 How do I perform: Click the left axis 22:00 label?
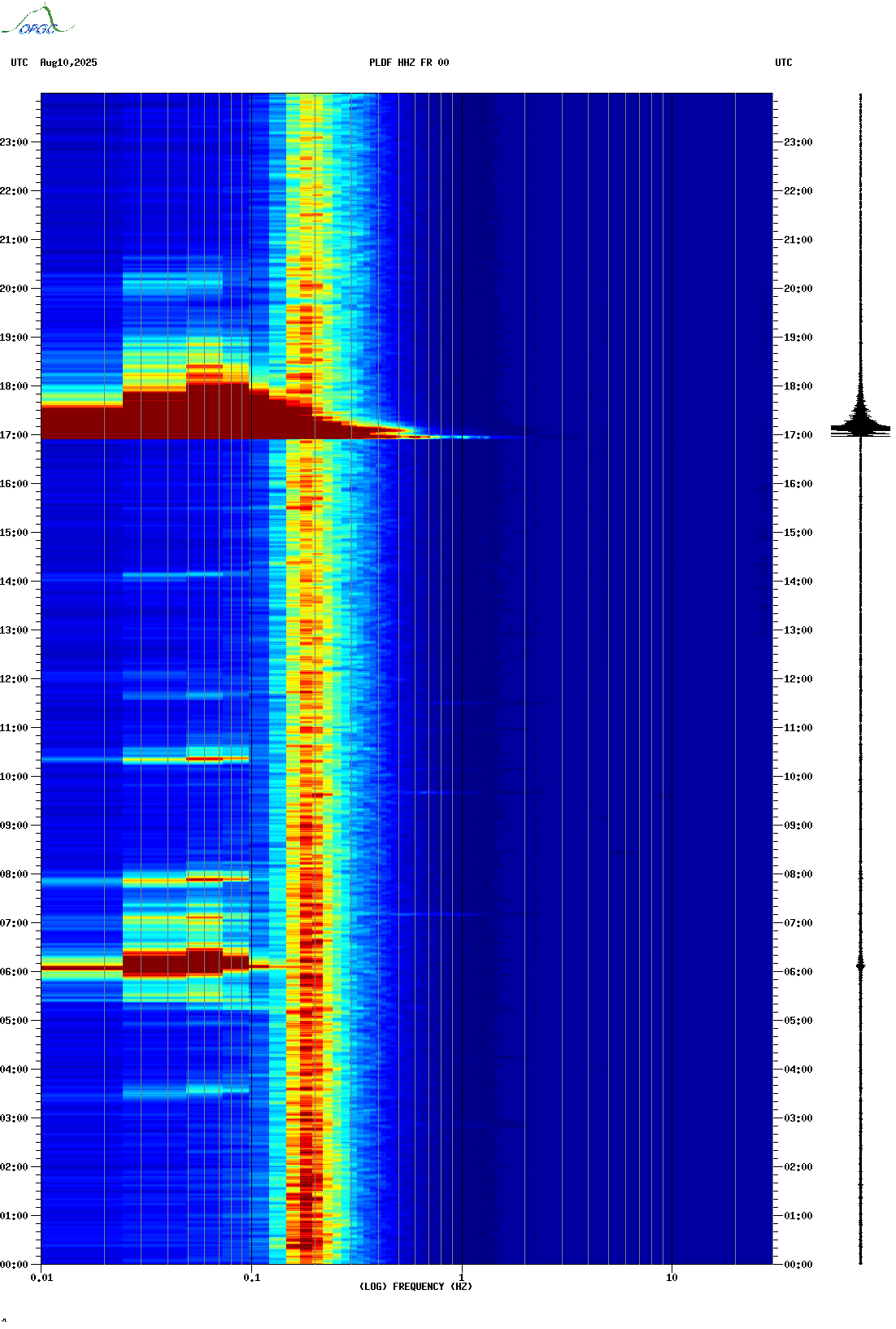[14, 191]
